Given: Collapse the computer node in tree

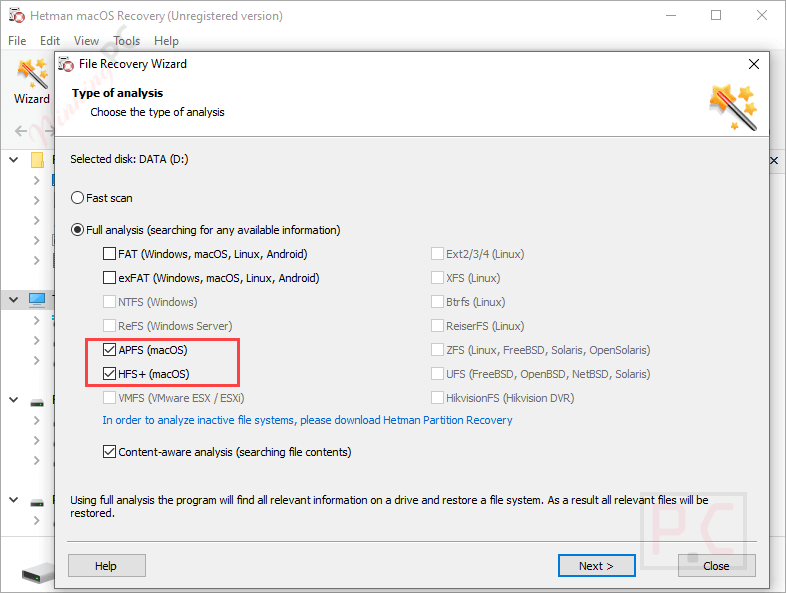Looking at the screenshot, I should tap(14, 300).
